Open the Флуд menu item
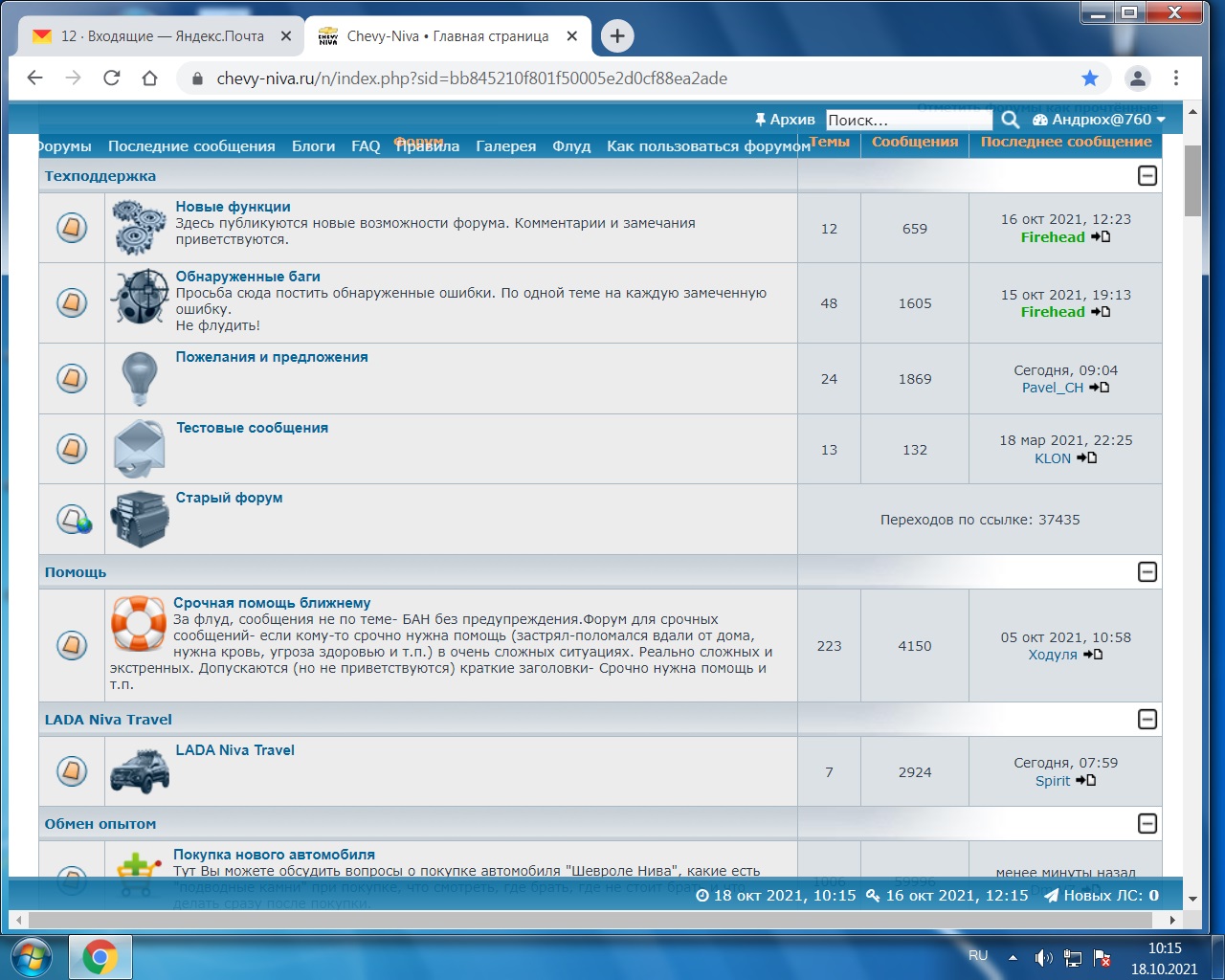The height and width of the screenshot is (980, 1225). 571,146
